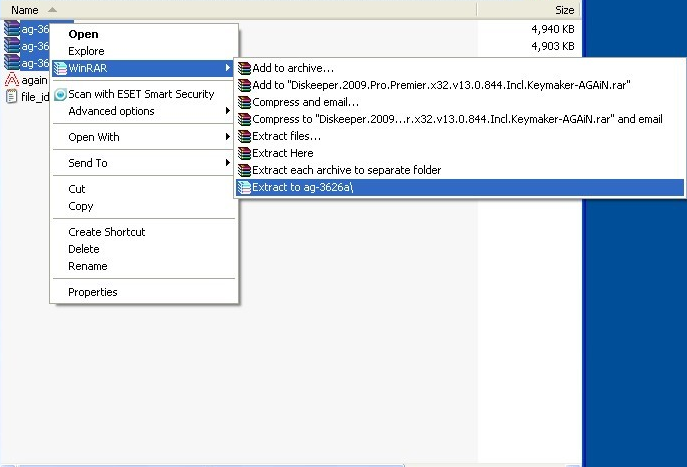Select the first ag-36 archive file icon
The height and width of the screenshot is (467, 687).
[x=12, y=28]
